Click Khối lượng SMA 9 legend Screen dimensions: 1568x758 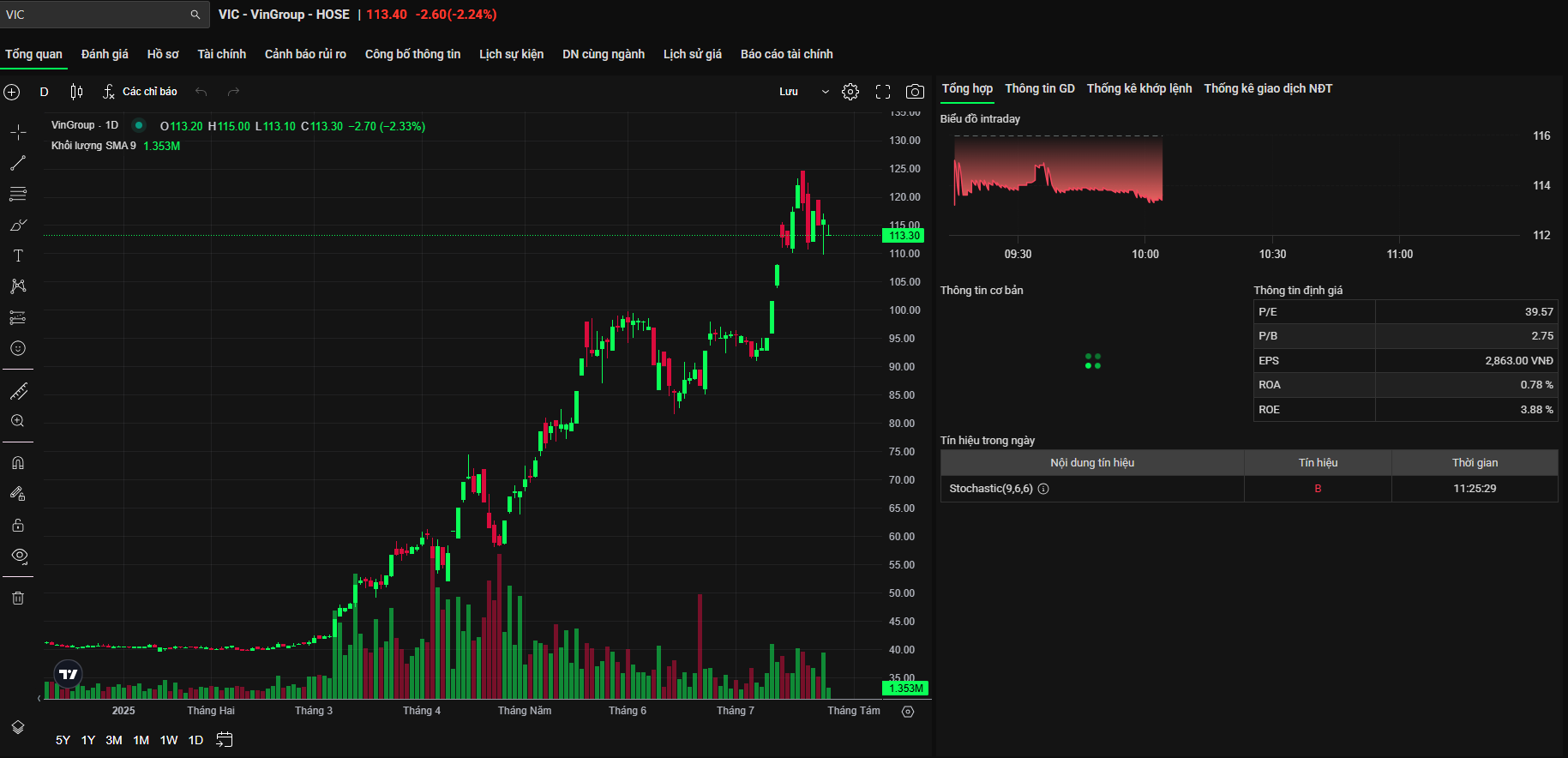click(93, 146)
